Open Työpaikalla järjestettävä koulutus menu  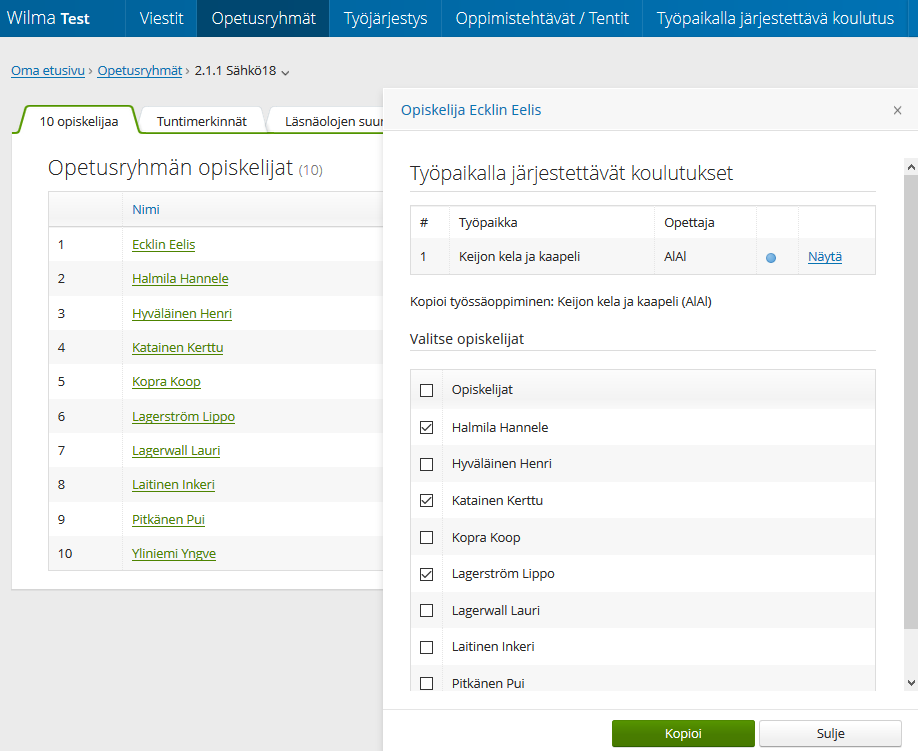click(x=775, y=18)
